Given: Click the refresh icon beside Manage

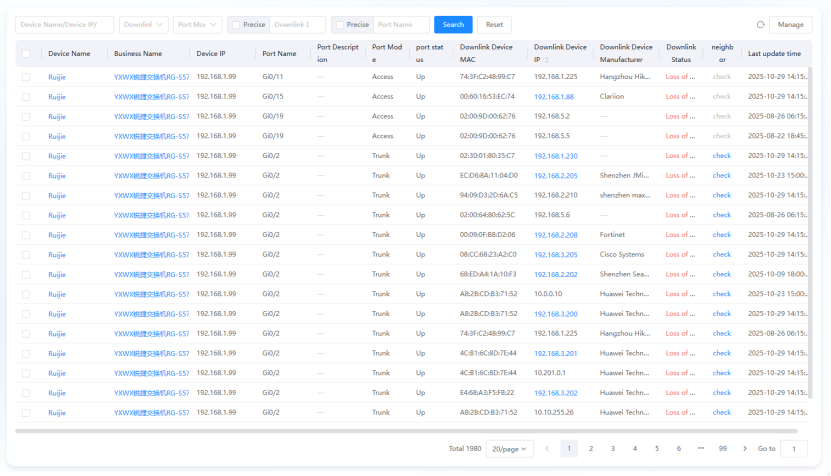Looking at the screenshot, I should click(760, 24).
